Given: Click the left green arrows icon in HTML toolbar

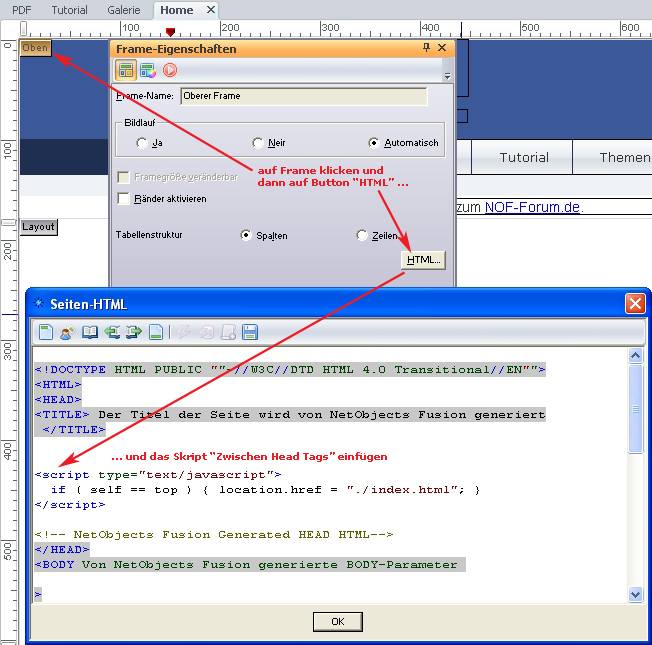Looking at the screenshot, I should 111,332.
